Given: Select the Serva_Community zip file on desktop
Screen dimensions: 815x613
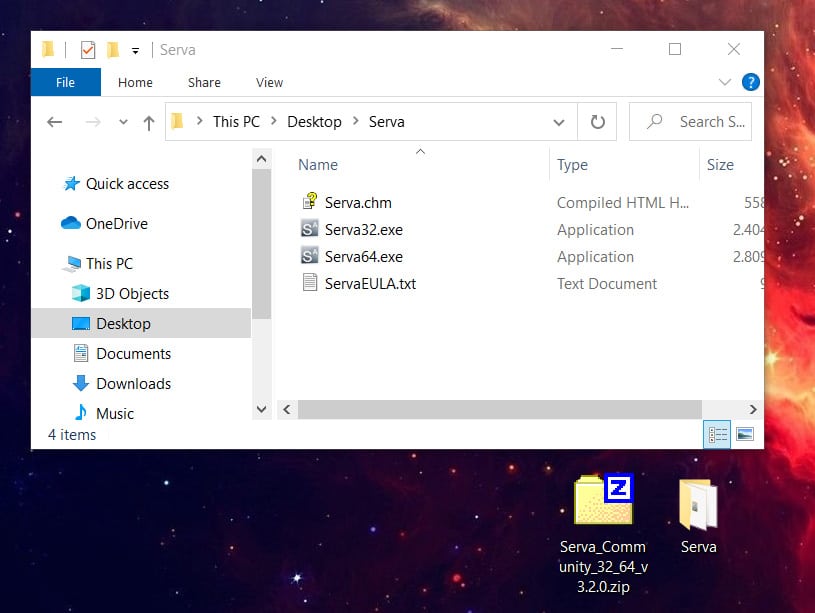Looking at the screenshot, I should tap(603, 533).
